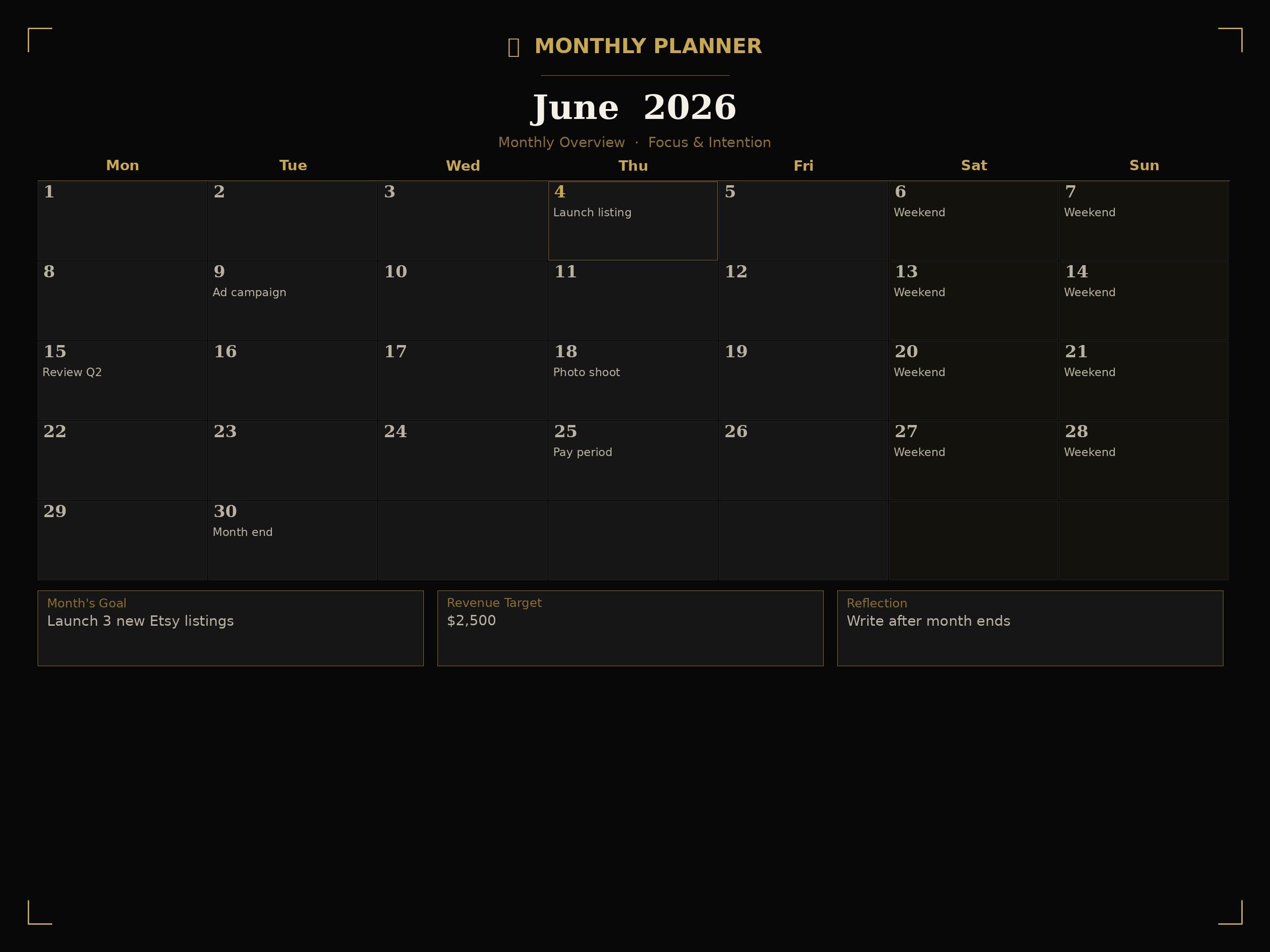Click Weekend label on June 27
Viewport: 1270px width, 952px height.
tap(919, 452)
